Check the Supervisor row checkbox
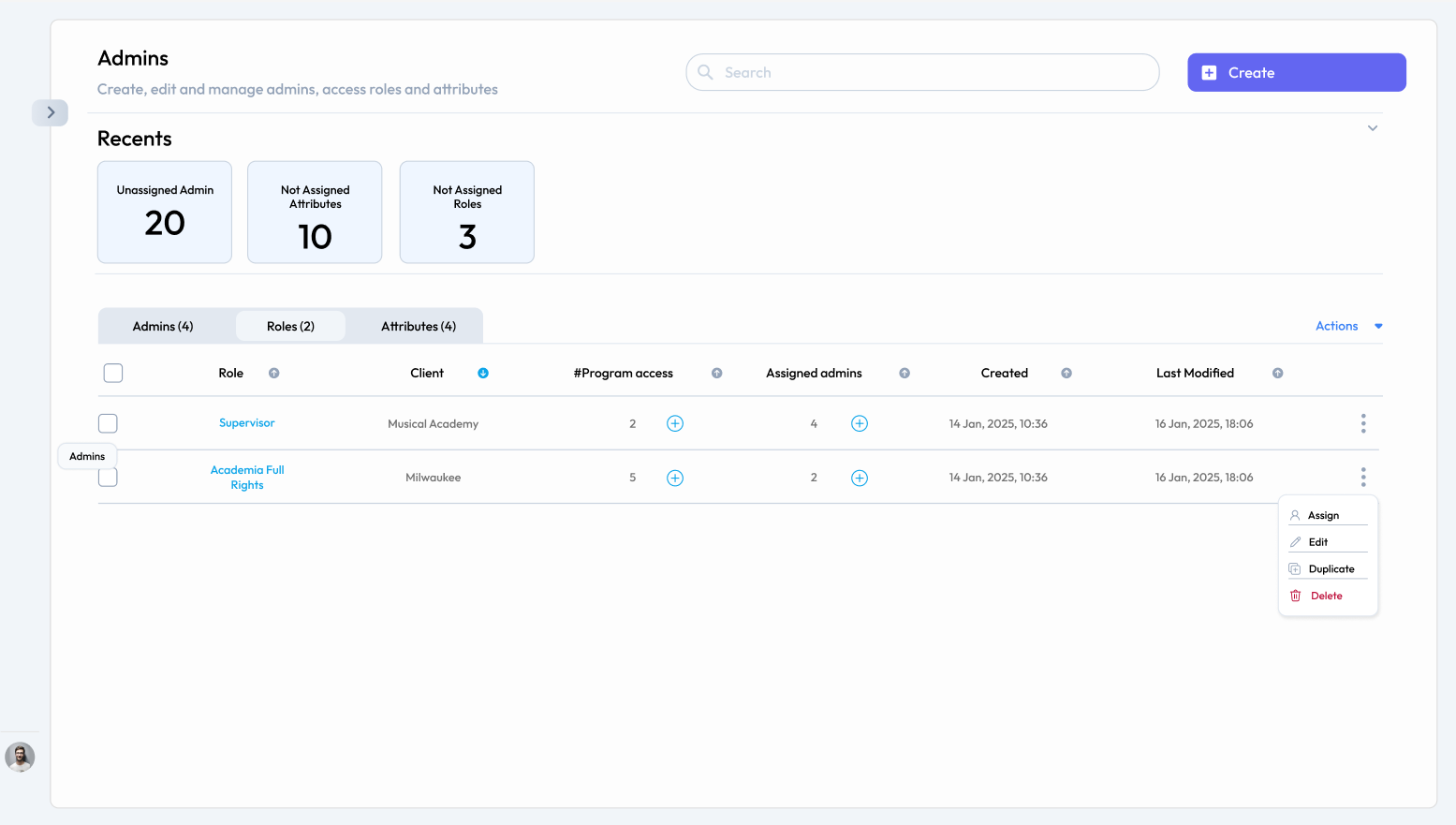Image resolution: width=1456 pixels, height=825 pixels. [108, 423]
